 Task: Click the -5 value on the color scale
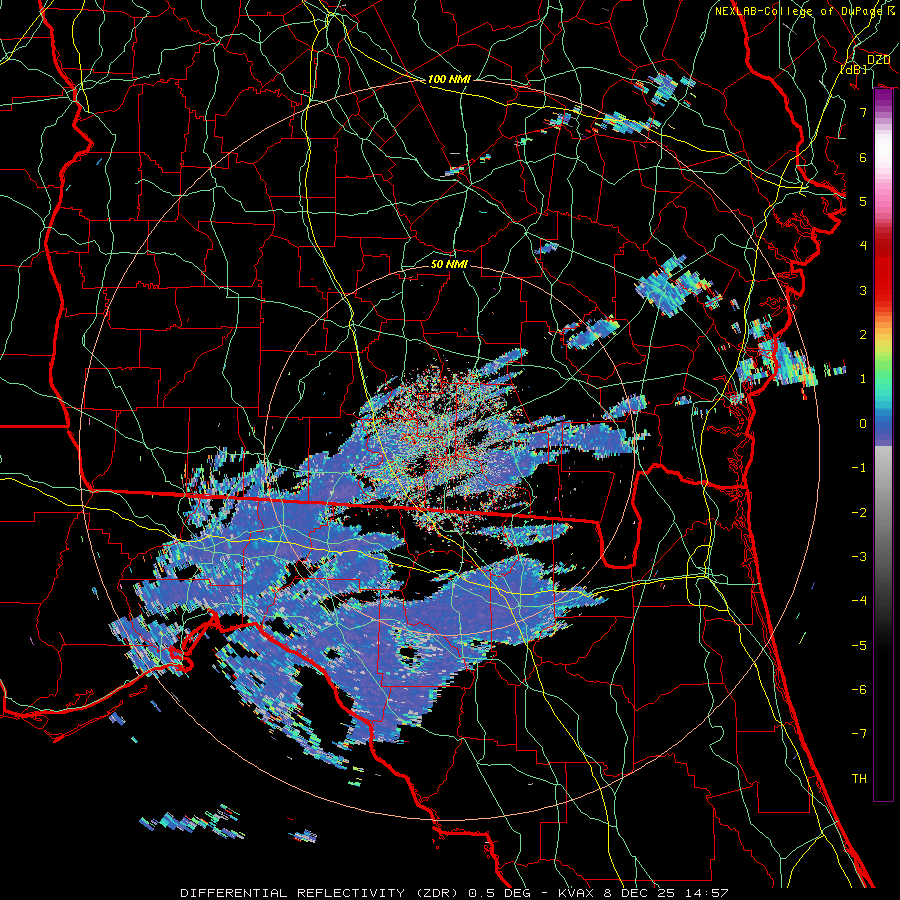pyautogui.click(x=859, y=646)
